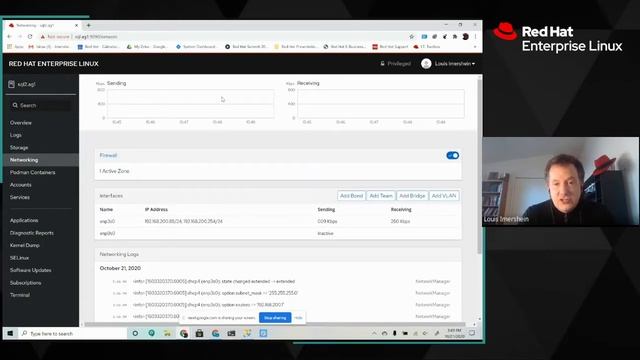This screenshot has height=360, width=640.
Task: Click the first NetworkManager log entry
Action: point(278,282)
